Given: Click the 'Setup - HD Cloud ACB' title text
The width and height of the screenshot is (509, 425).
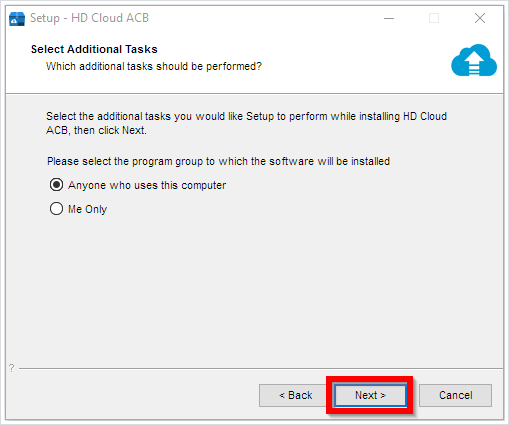Looking at the screenshot, I should click(x=89, y=18).
